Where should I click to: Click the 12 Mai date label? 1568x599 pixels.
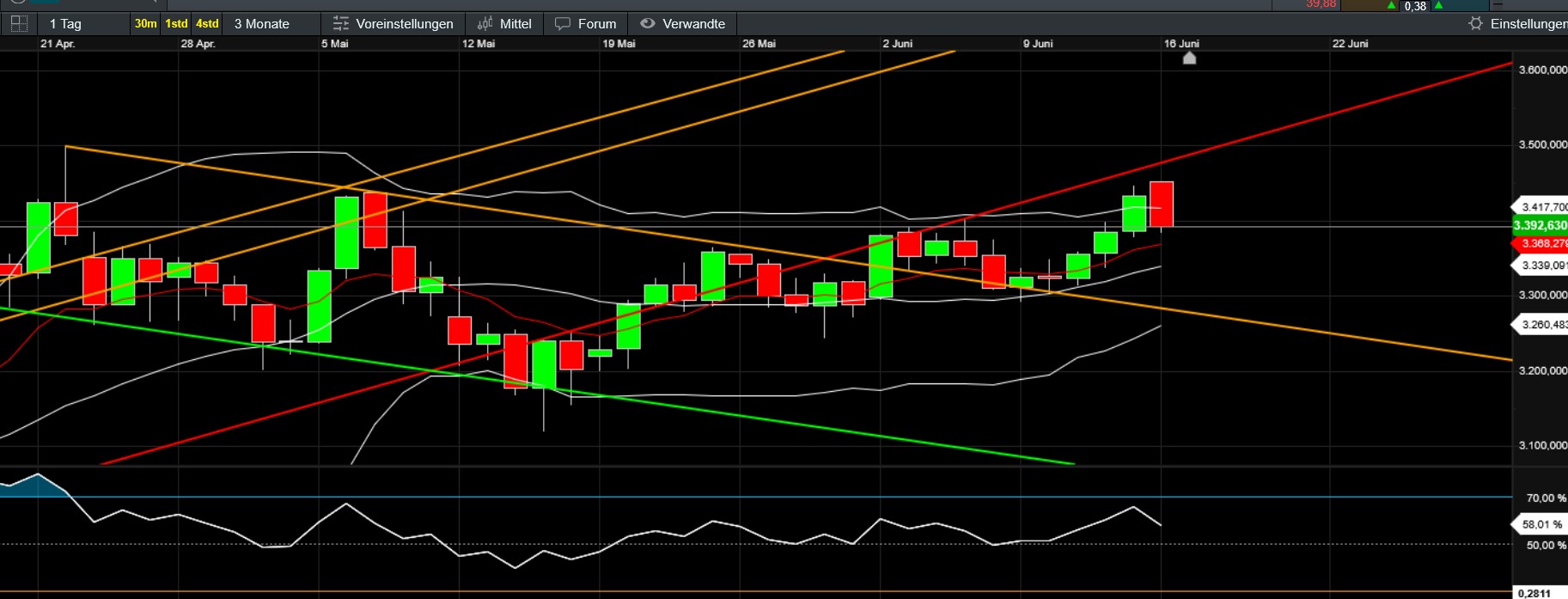(479, 44)
